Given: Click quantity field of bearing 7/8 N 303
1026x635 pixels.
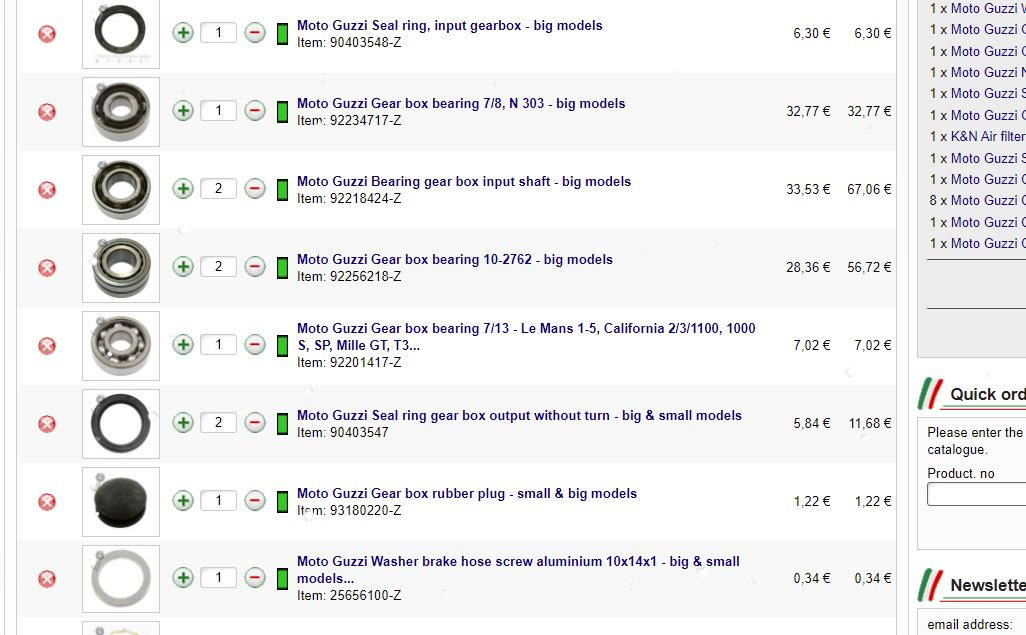Looking at the screenshot, I should 219,111.
